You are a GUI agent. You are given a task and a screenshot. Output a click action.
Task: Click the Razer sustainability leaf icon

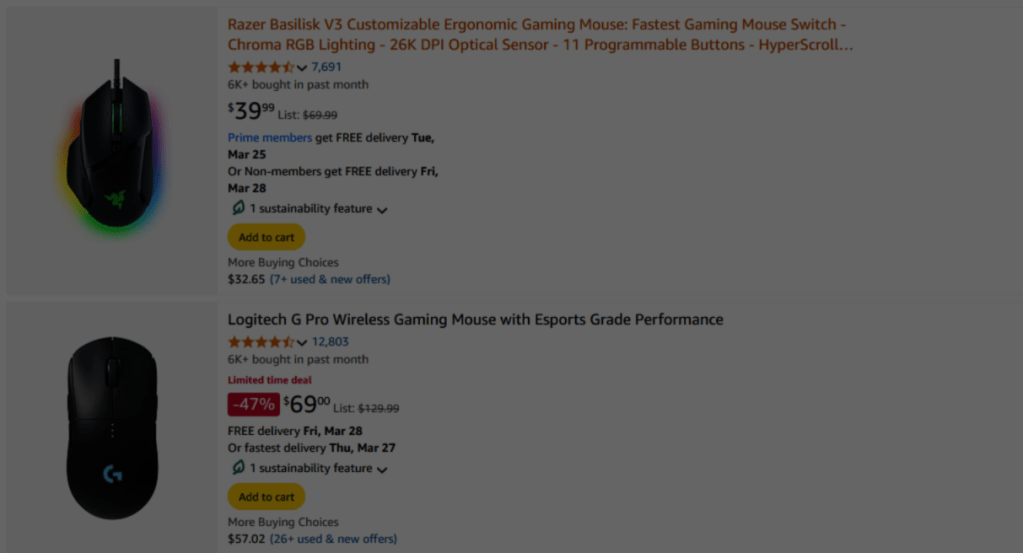pos(238,209)
